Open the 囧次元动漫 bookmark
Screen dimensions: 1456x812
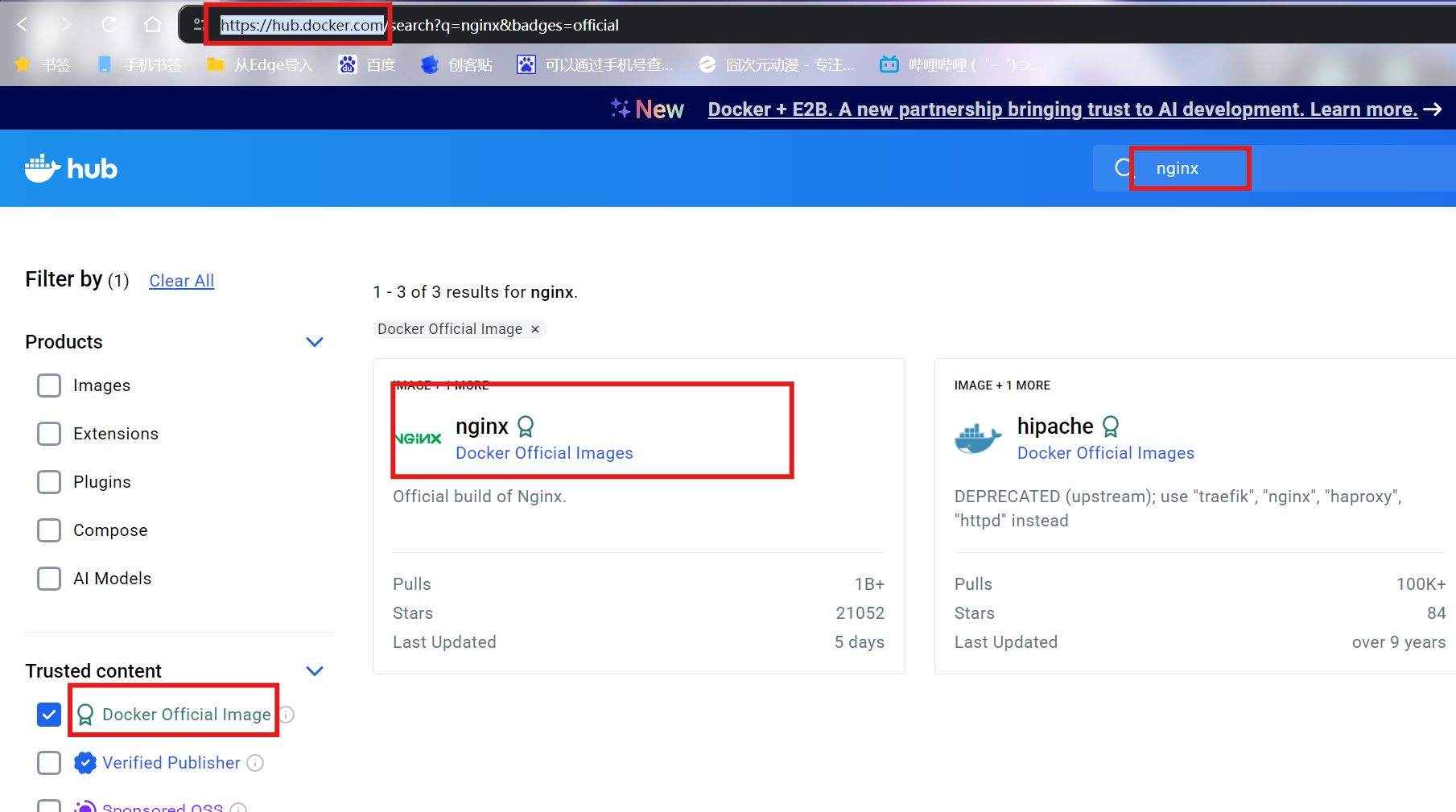pyautogui.click(x=777, y=64)
